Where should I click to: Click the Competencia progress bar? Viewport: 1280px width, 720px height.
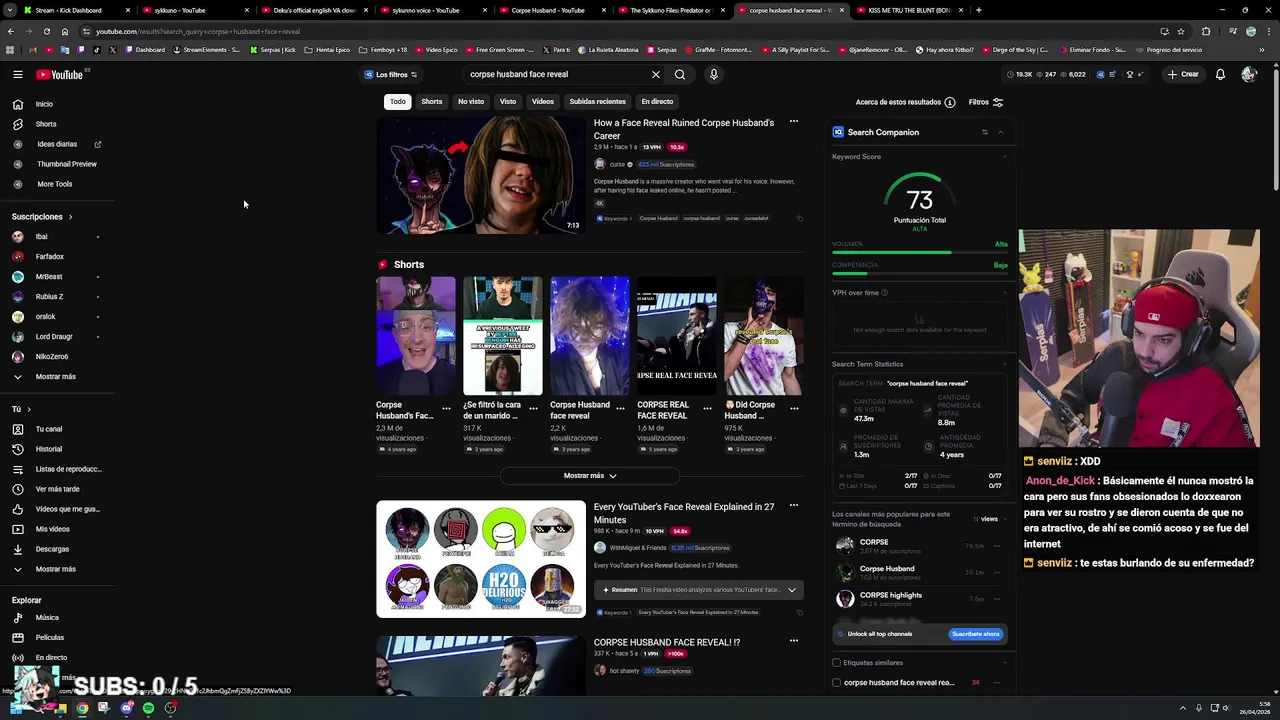pyautogui.click(x=920, y=273)
